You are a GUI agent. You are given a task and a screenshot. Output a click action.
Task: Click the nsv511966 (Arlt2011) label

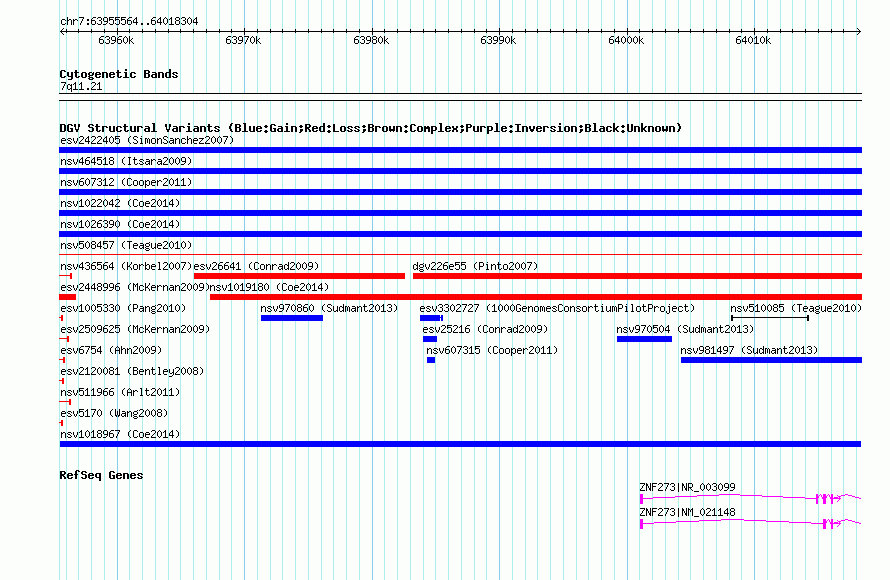[x=120, y=392]
